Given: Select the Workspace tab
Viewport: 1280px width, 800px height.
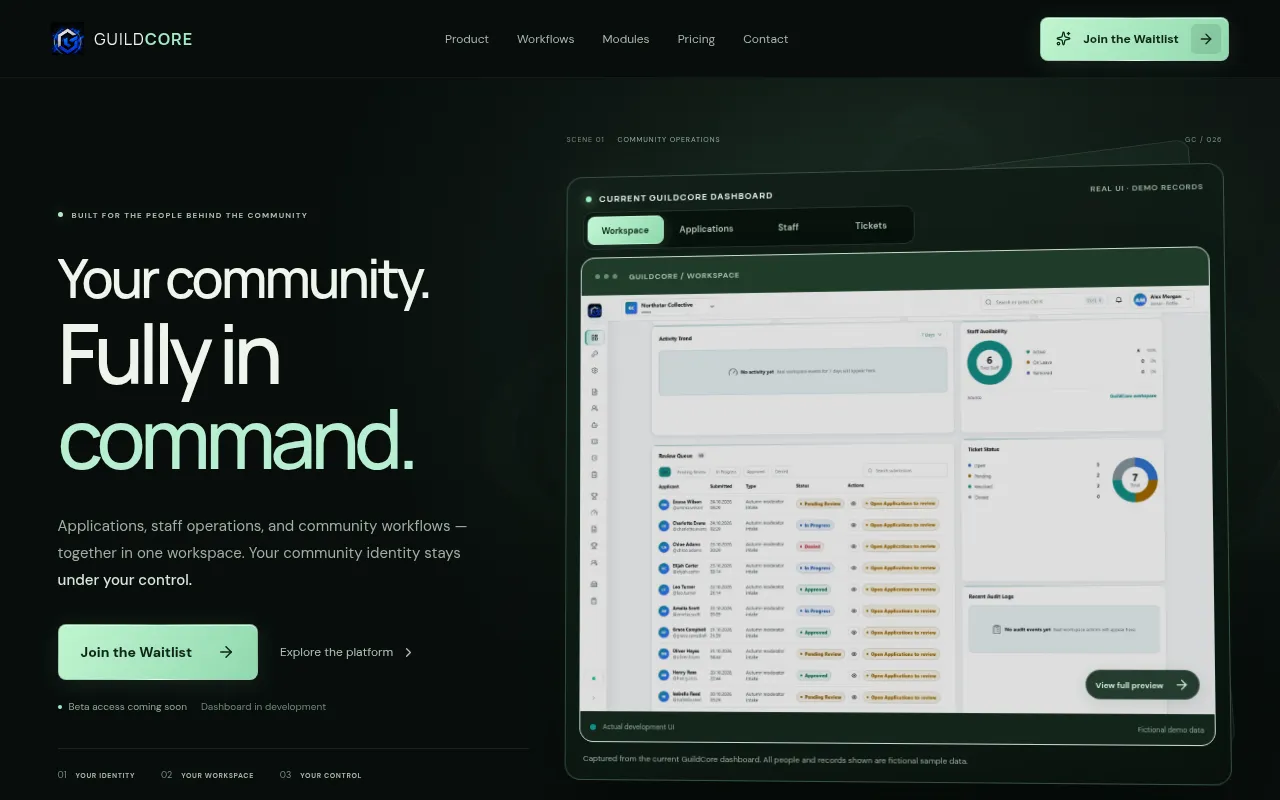Looking at the screenshot, I should pos(625,230).
